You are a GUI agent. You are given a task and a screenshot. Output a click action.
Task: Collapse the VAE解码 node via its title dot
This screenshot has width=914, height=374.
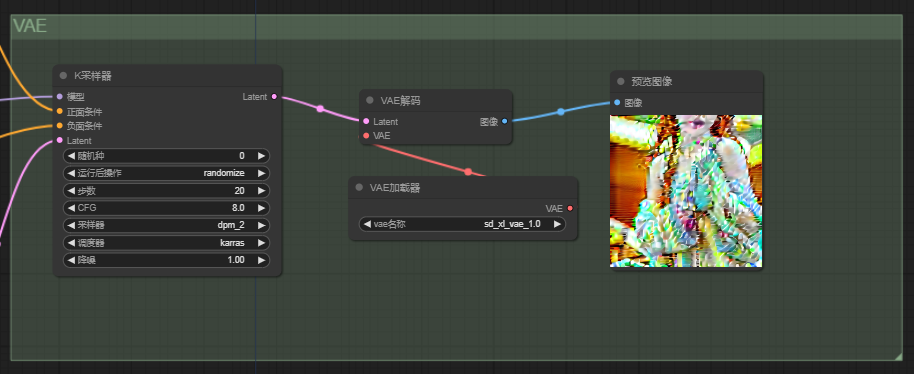370,100
